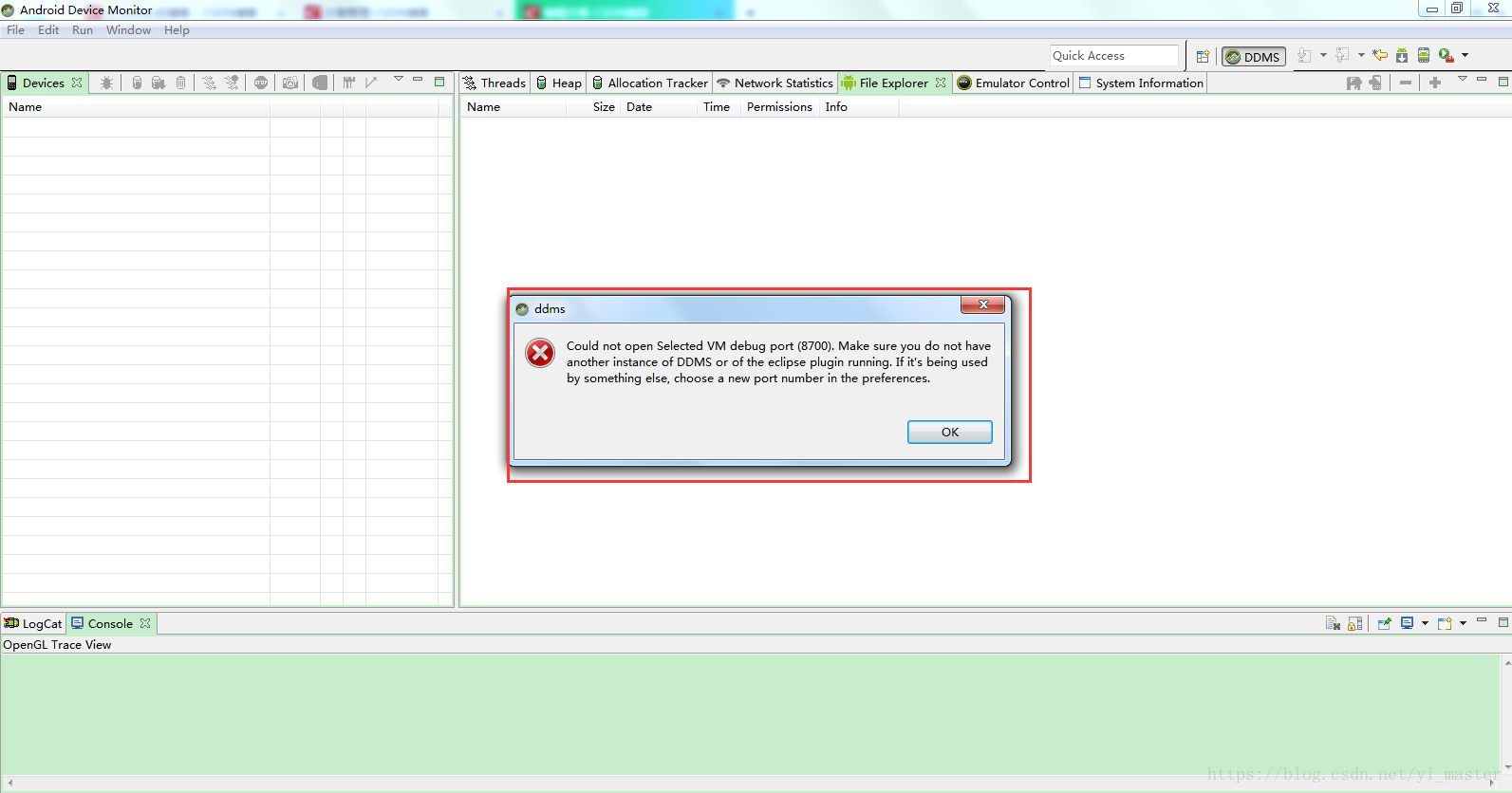The width and height of the screenshot is (1512, 793).
Task: Click the Stop Process icon
Action: (261, 83)
